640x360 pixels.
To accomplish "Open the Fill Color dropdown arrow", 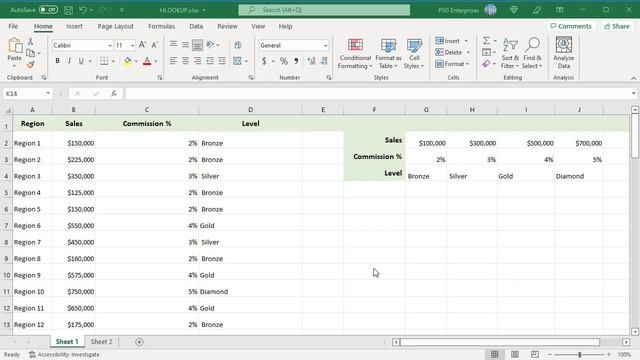I will coord(136,61).
